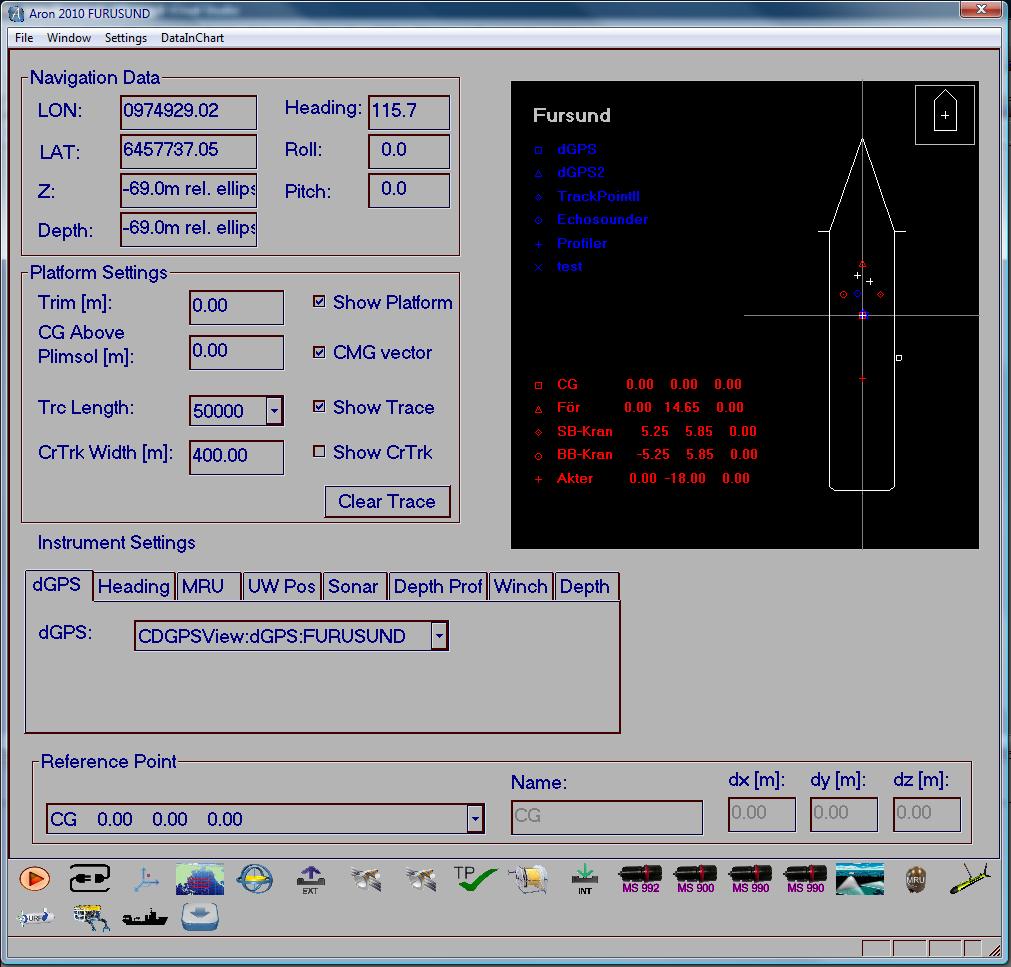Viewport: 1011px width, 967px height.
Task: Open the seabed terrain profile icon
Action: click(x=860, y=879)
